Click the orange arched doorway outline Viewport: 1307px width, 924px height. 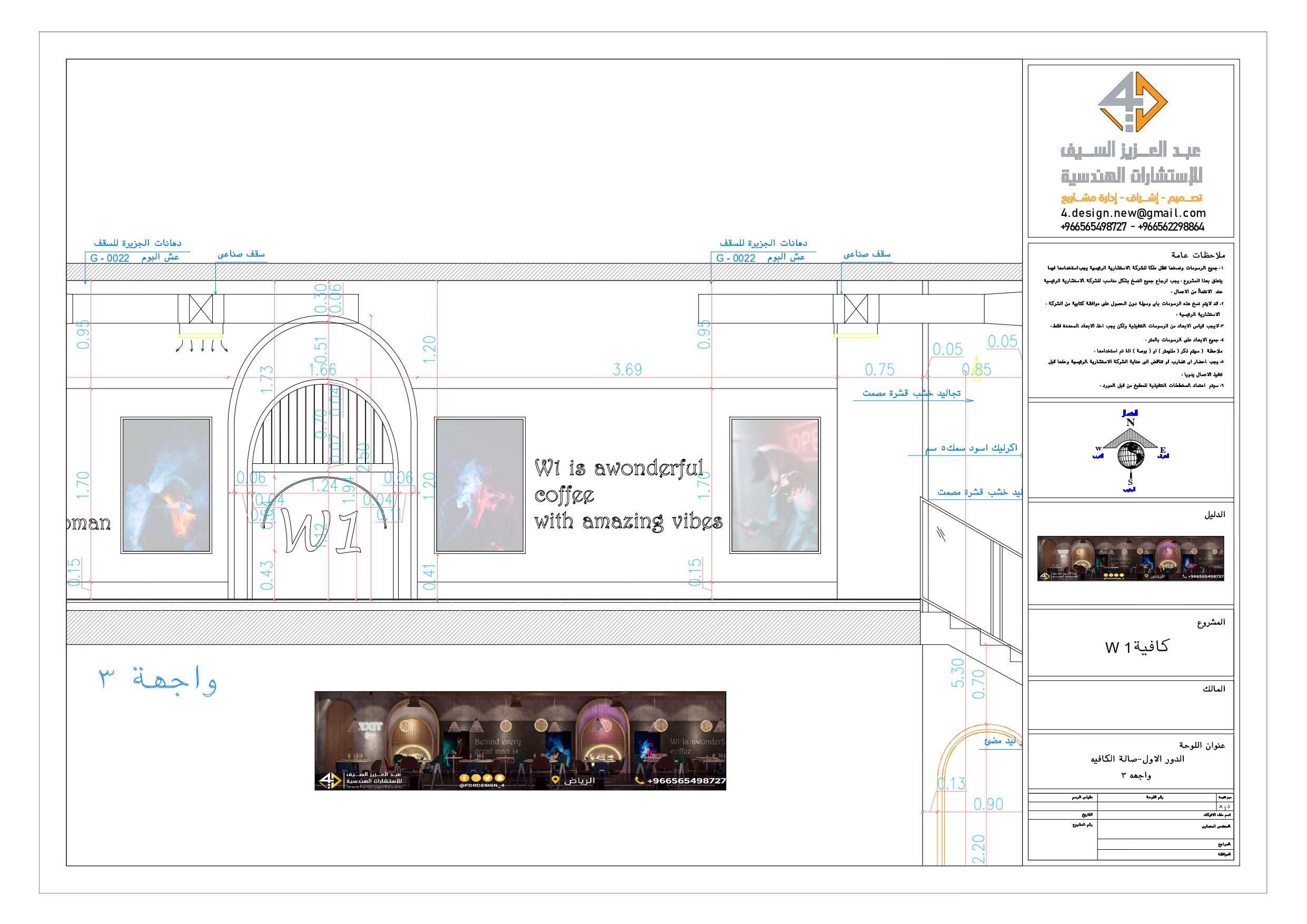pos(979,794)
